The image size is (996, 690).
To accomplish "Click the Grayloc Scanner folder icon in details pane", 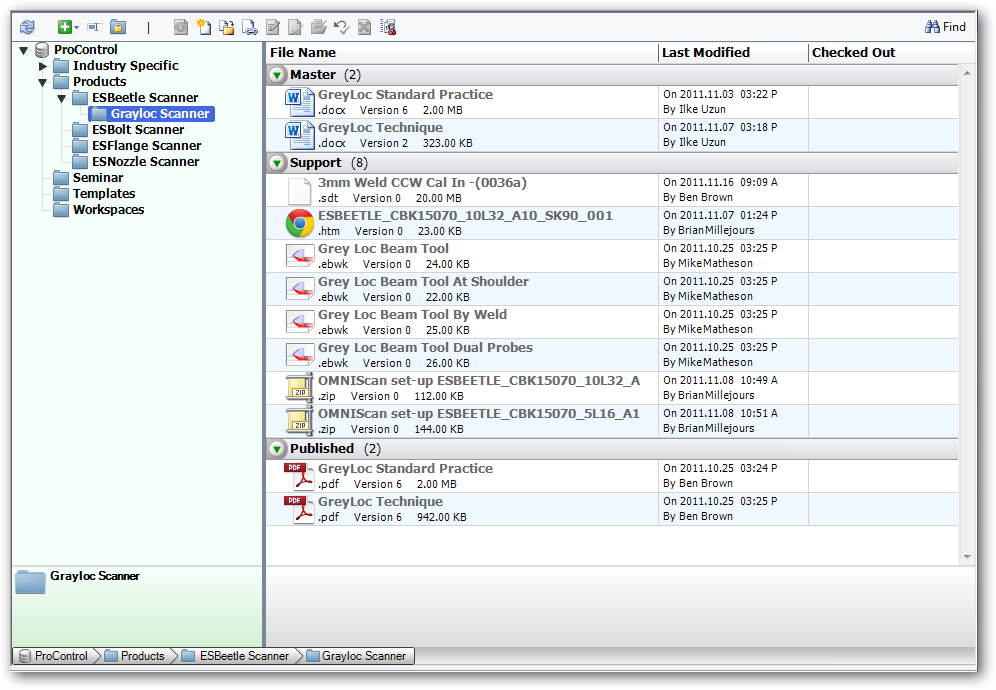I will (x=30, y=581).
